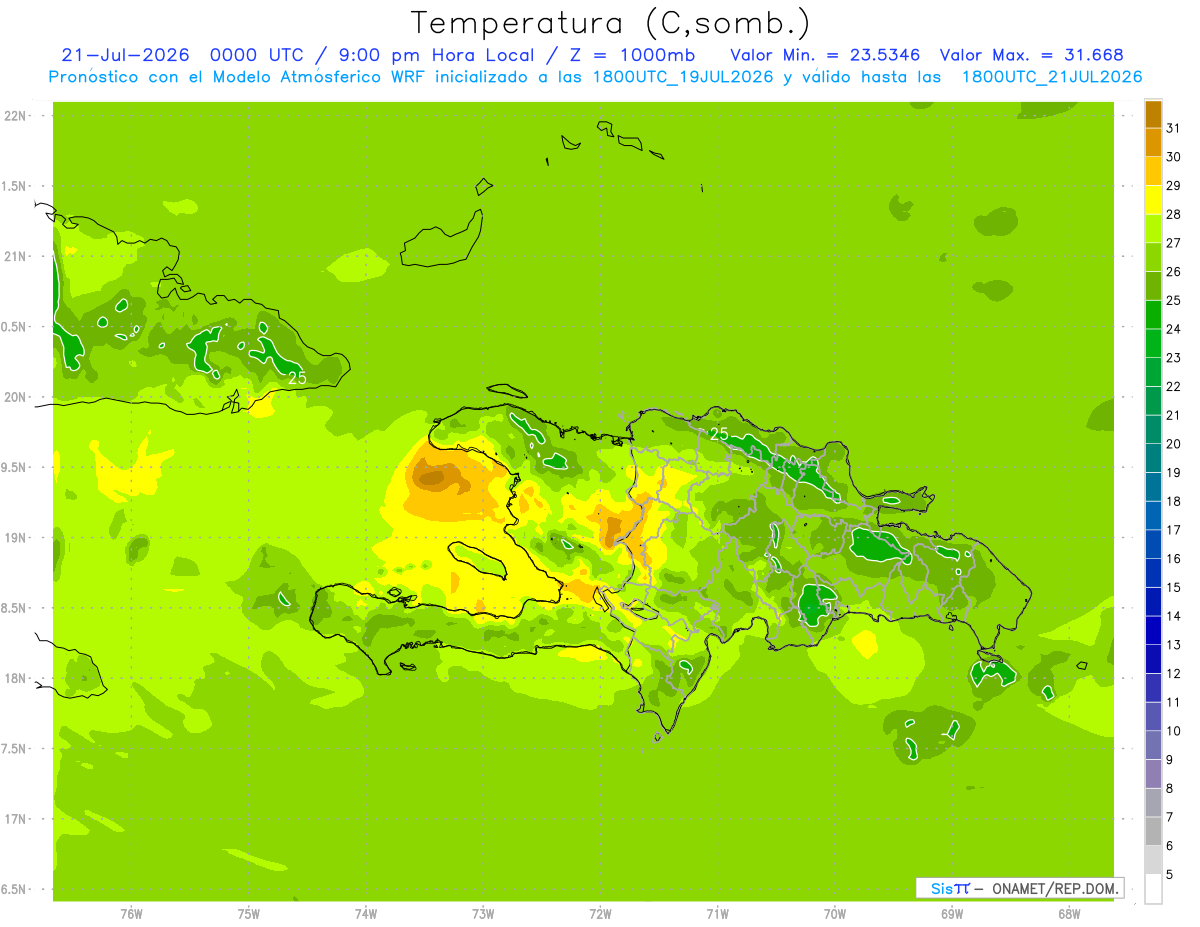1200x927 pixels.
Task: Click the '76W' longitude axis label
Action: [x=131, y=914]
